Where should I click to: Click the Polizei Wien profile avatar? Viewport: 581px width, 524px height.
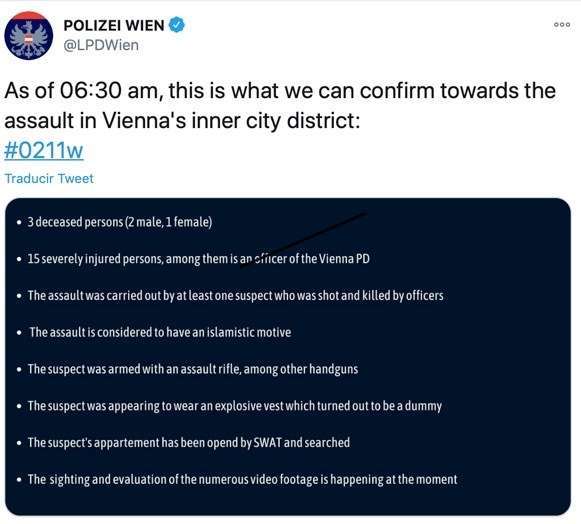(29, 36)
